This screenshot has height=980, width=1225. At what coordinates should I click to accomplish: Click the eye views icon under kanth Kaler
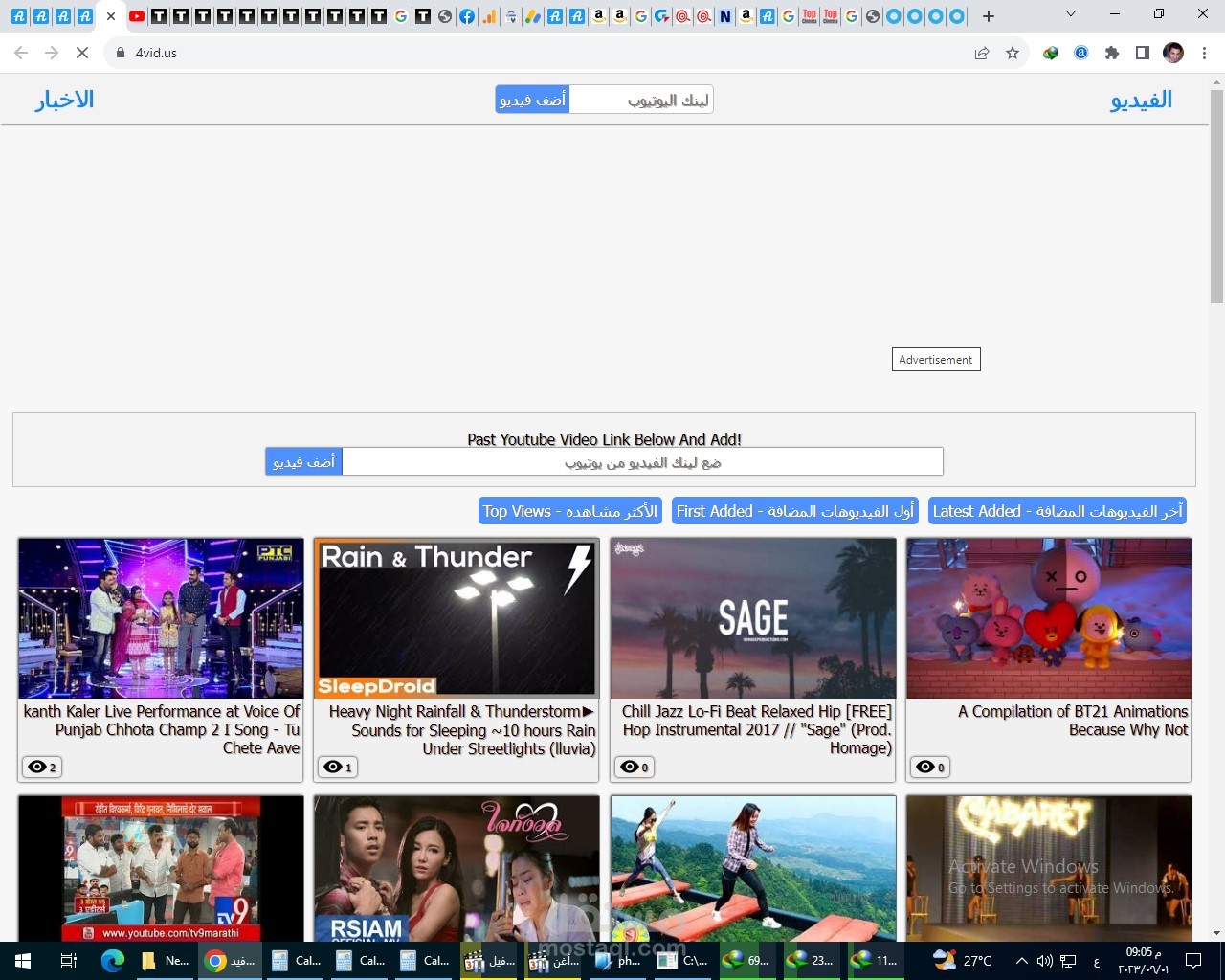click(x=36, y=767)
